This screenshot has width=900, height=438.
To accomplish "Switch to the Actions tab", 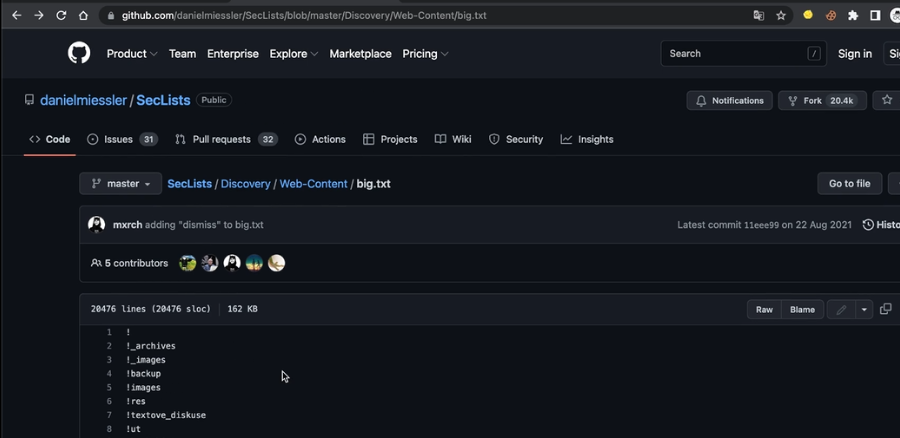I will 320,139.
